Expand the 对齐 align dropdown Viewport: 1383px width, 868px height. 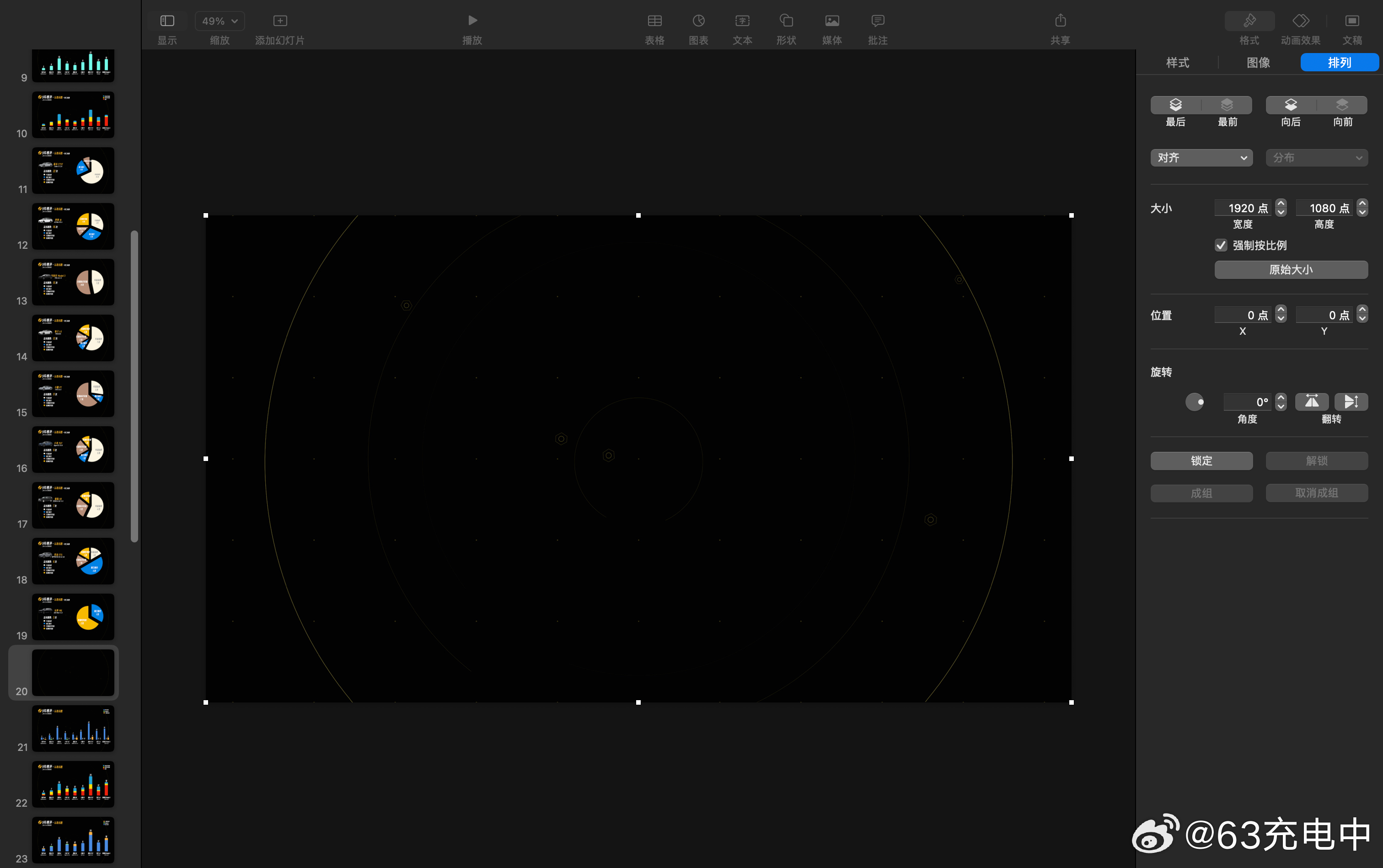1201,157
